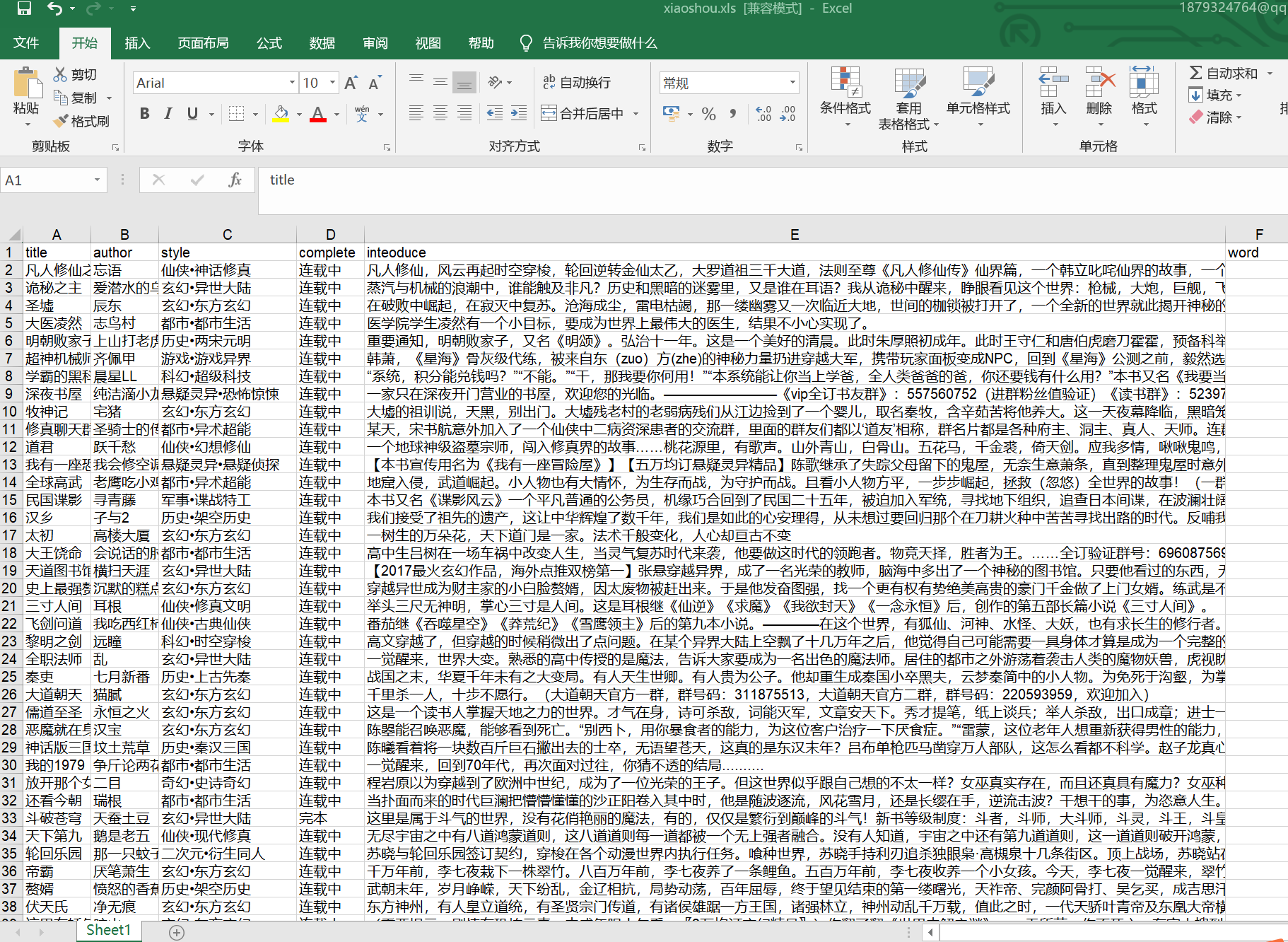
Task: Add a new sheet with plus button
Action: click(x=177, y=932)
